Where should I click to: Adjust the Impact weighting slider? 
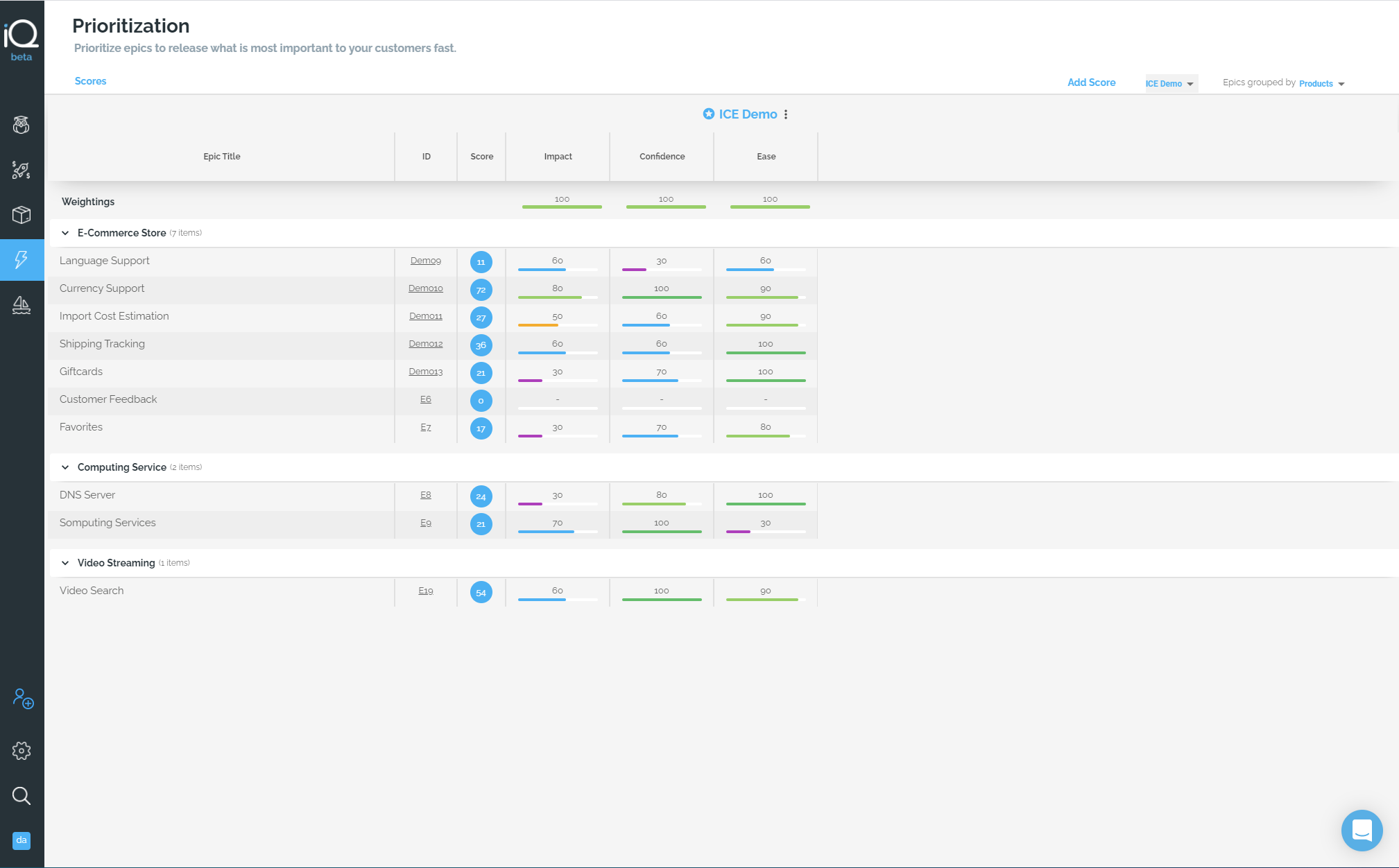(562, 207)
